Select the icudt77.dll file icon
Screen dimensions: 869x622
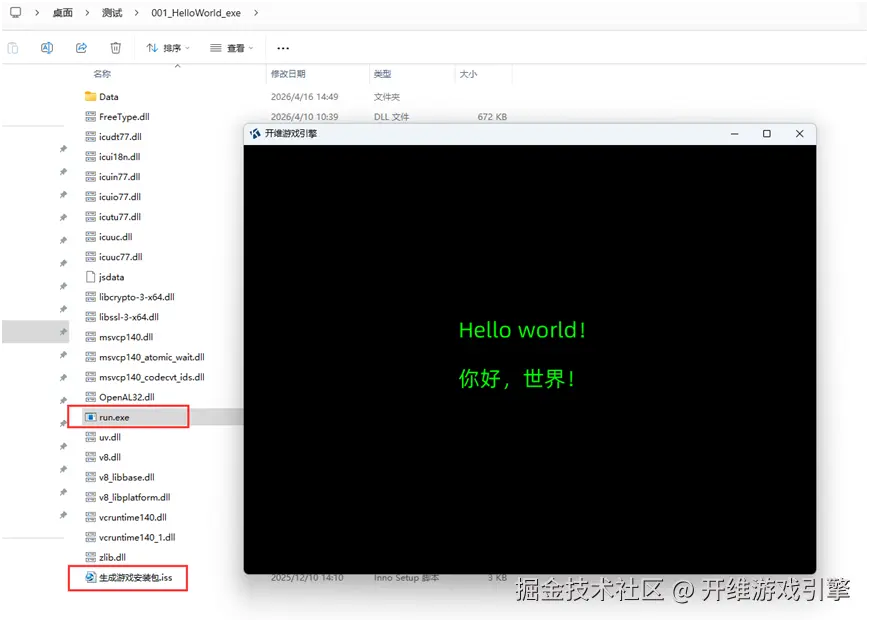pos(90,136)
